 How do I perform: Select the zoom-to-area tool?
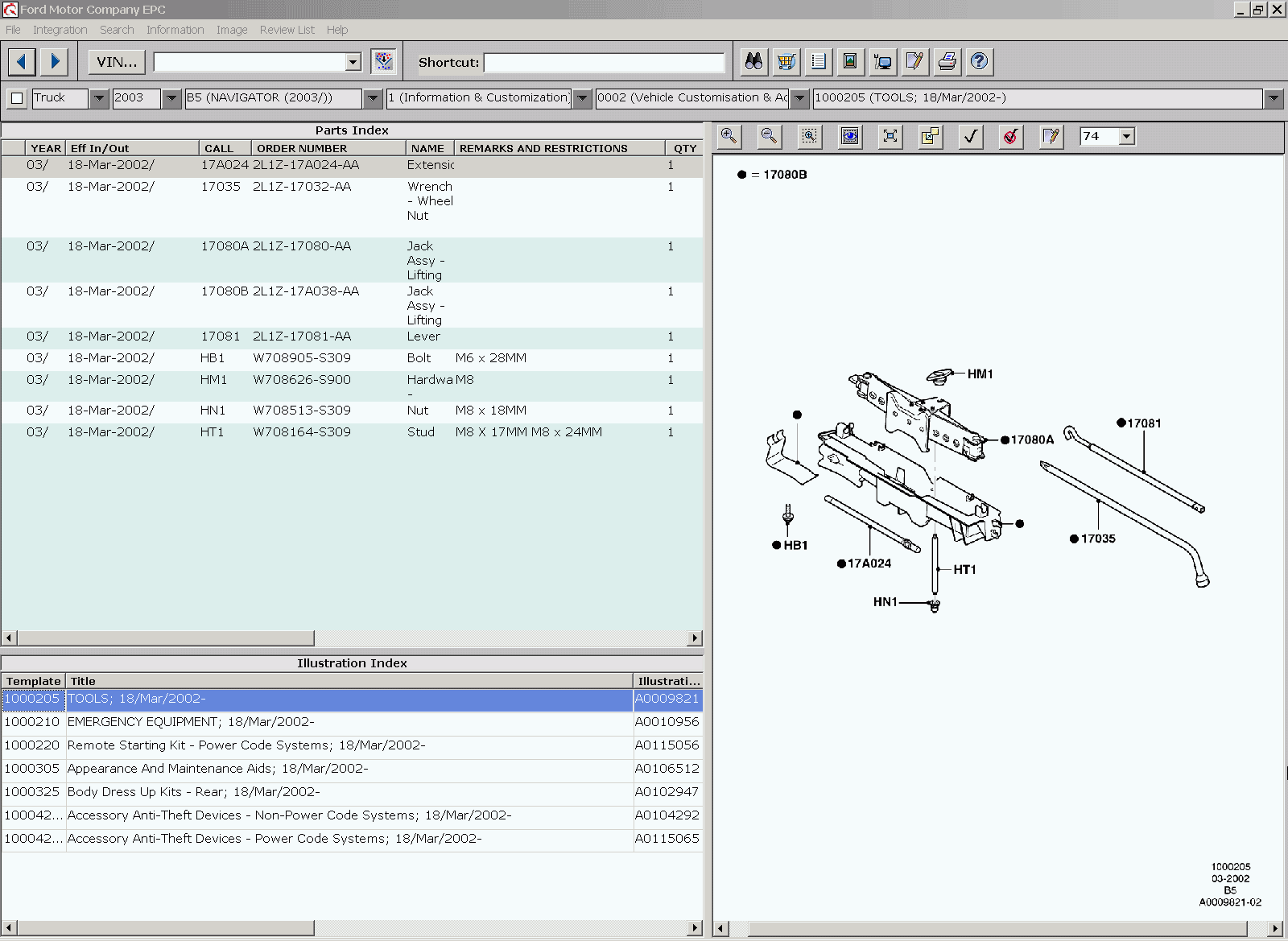click(810, 136)
